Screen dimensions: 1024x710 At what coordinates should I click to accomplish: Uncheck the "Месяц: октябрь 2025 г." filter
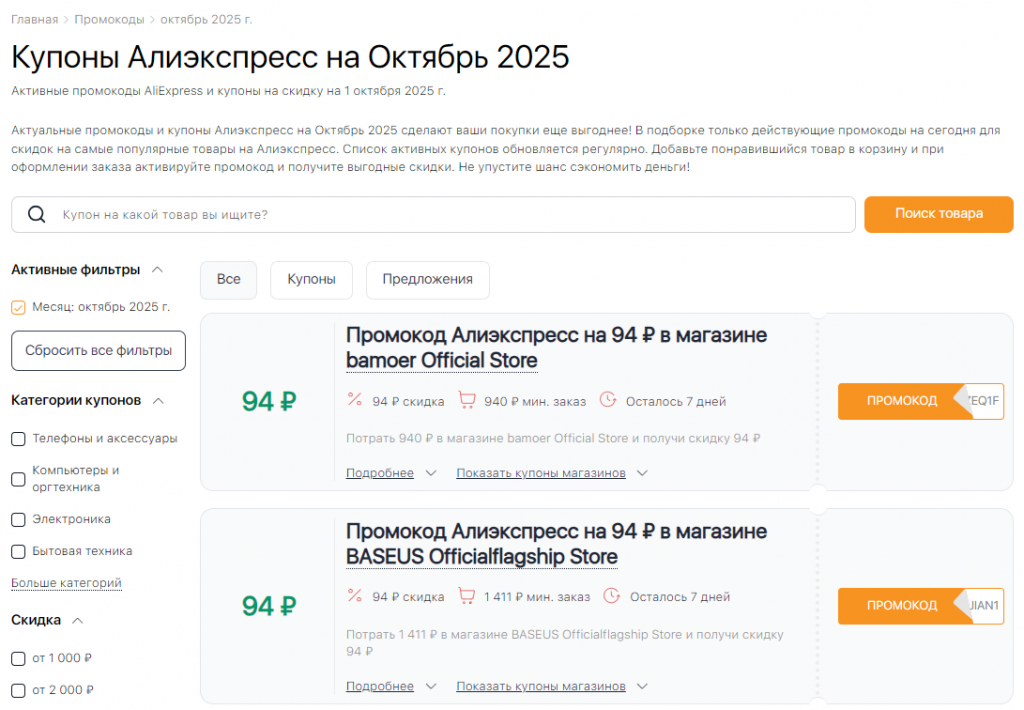(x=18, y=307)
